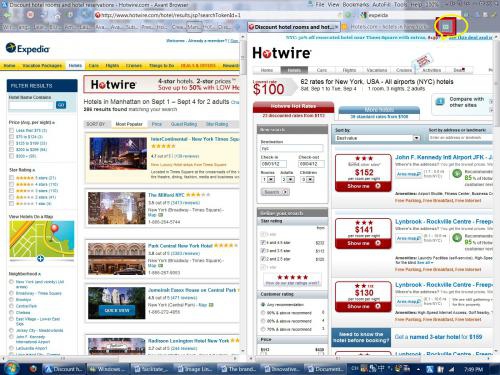Toggle the 4 and 4.5 star Hotwire checkbox
This screenshot has width=500, height=375.
[263, 242]
